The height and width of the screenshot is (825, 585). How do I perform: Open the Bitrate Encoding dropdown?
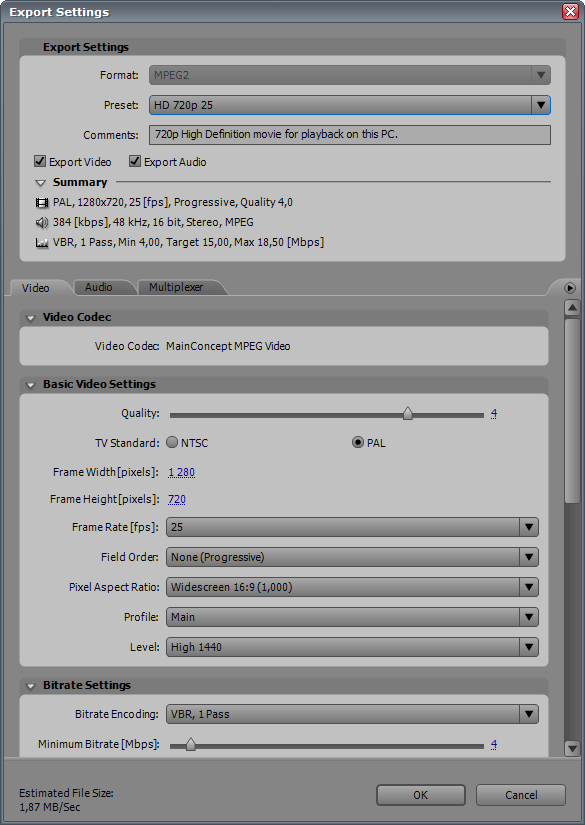pyautogui.click(x=352, y=714)
